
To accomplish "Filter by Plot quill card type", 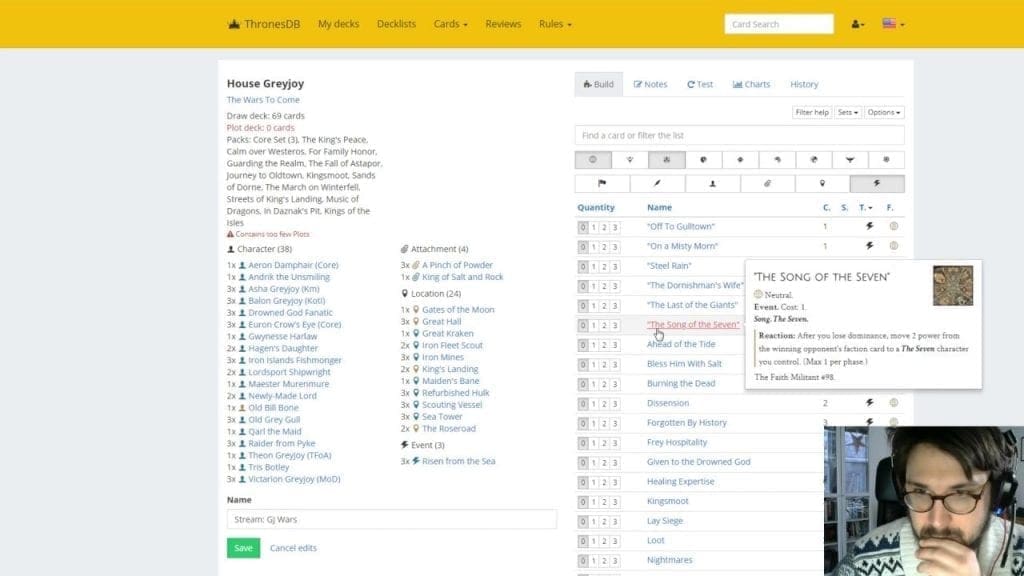I will click(657, 184).
